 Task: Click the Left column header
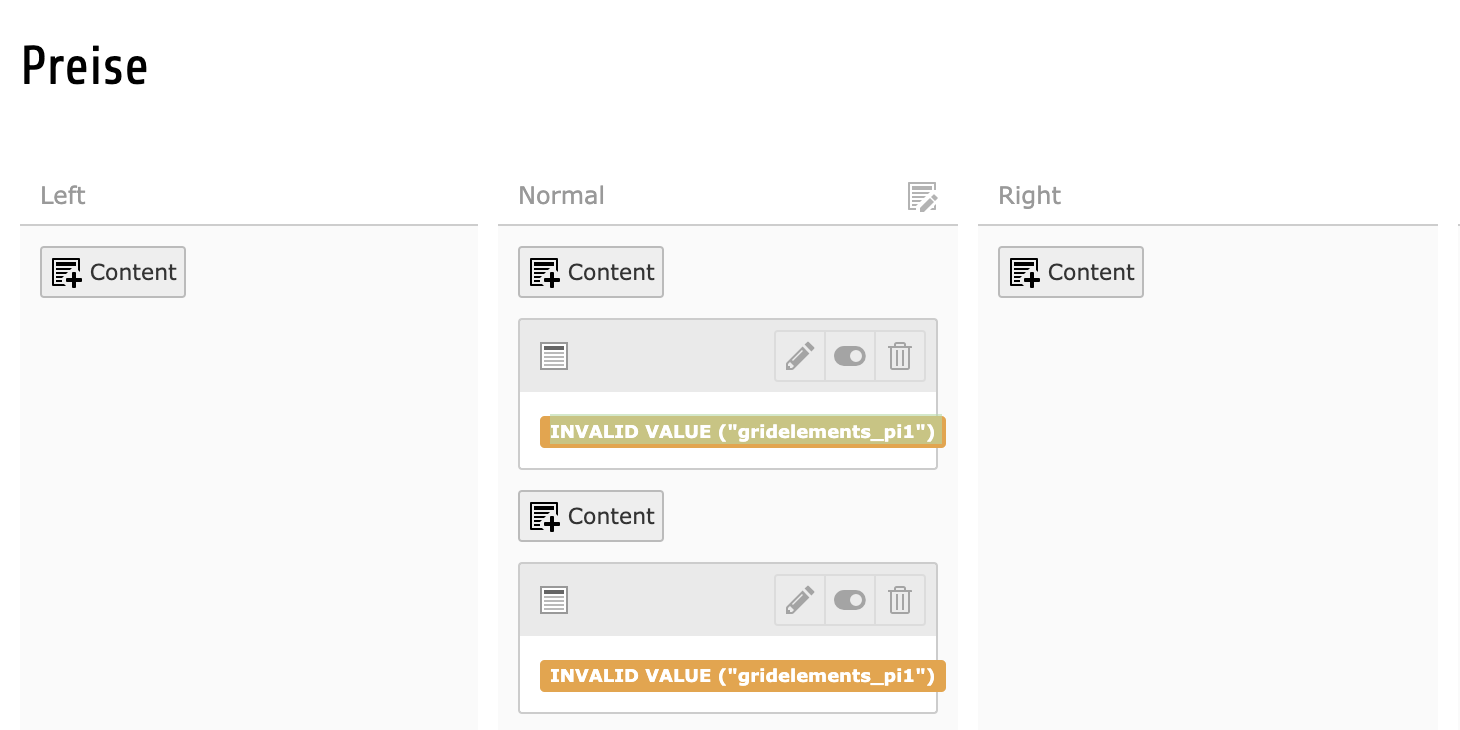click(63, 196)
